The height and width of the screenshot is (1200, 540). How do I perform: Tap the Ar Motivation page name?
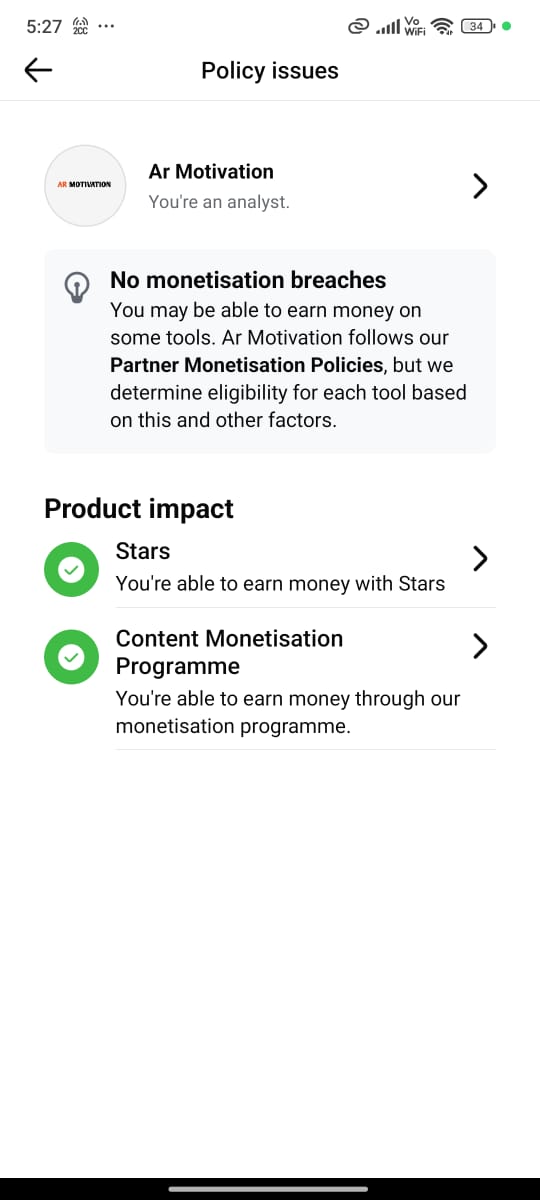pos(211,171)
